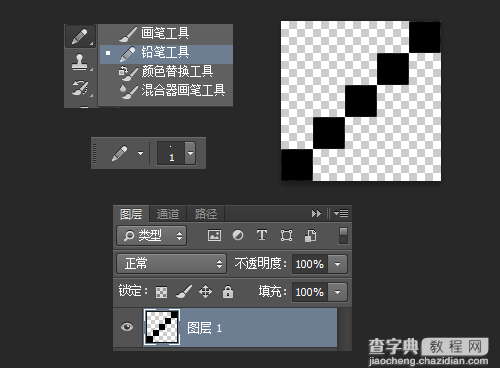This screenshot has width=500, height=368.
Task: Open the 类型 filter dropdown
Action: click(152, 236)
